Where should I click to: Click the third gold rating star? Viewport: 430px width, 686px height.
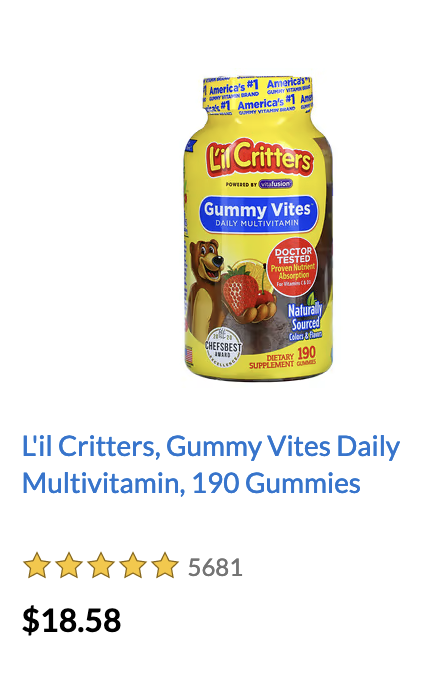click(x=101, y=565)
